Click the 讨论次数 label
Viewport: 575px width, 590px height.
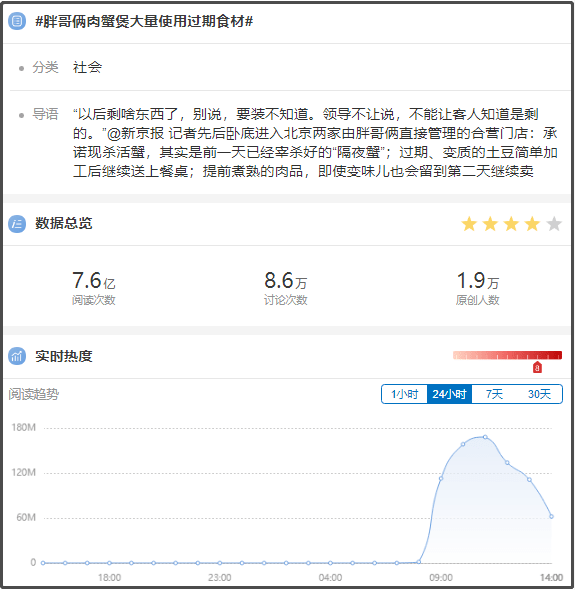click(286, 300)
